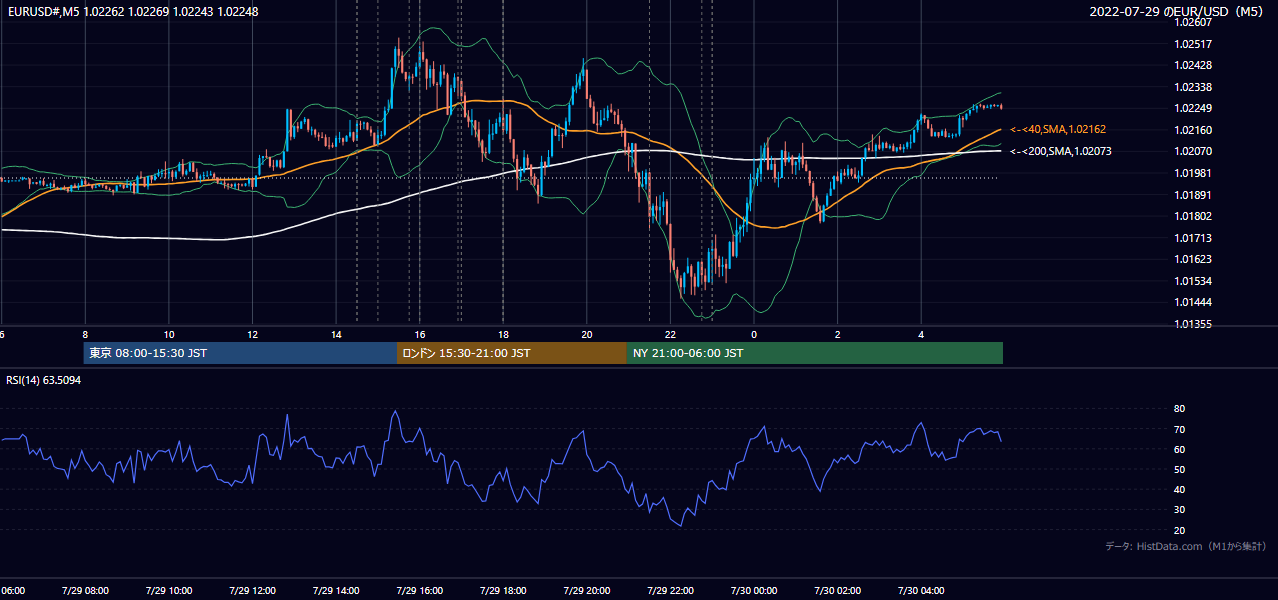
Task: Click price axis label 1.01534
Action: (1194, 281)
